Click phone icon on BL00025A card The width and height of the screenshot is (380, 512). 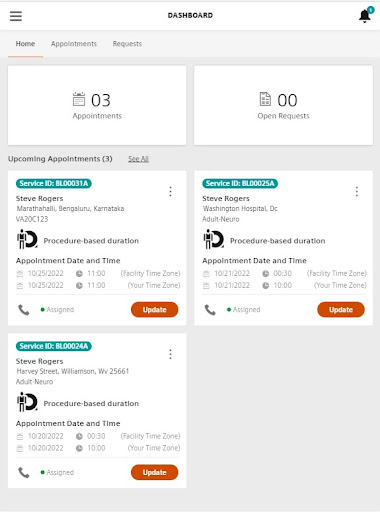[210, 310]
